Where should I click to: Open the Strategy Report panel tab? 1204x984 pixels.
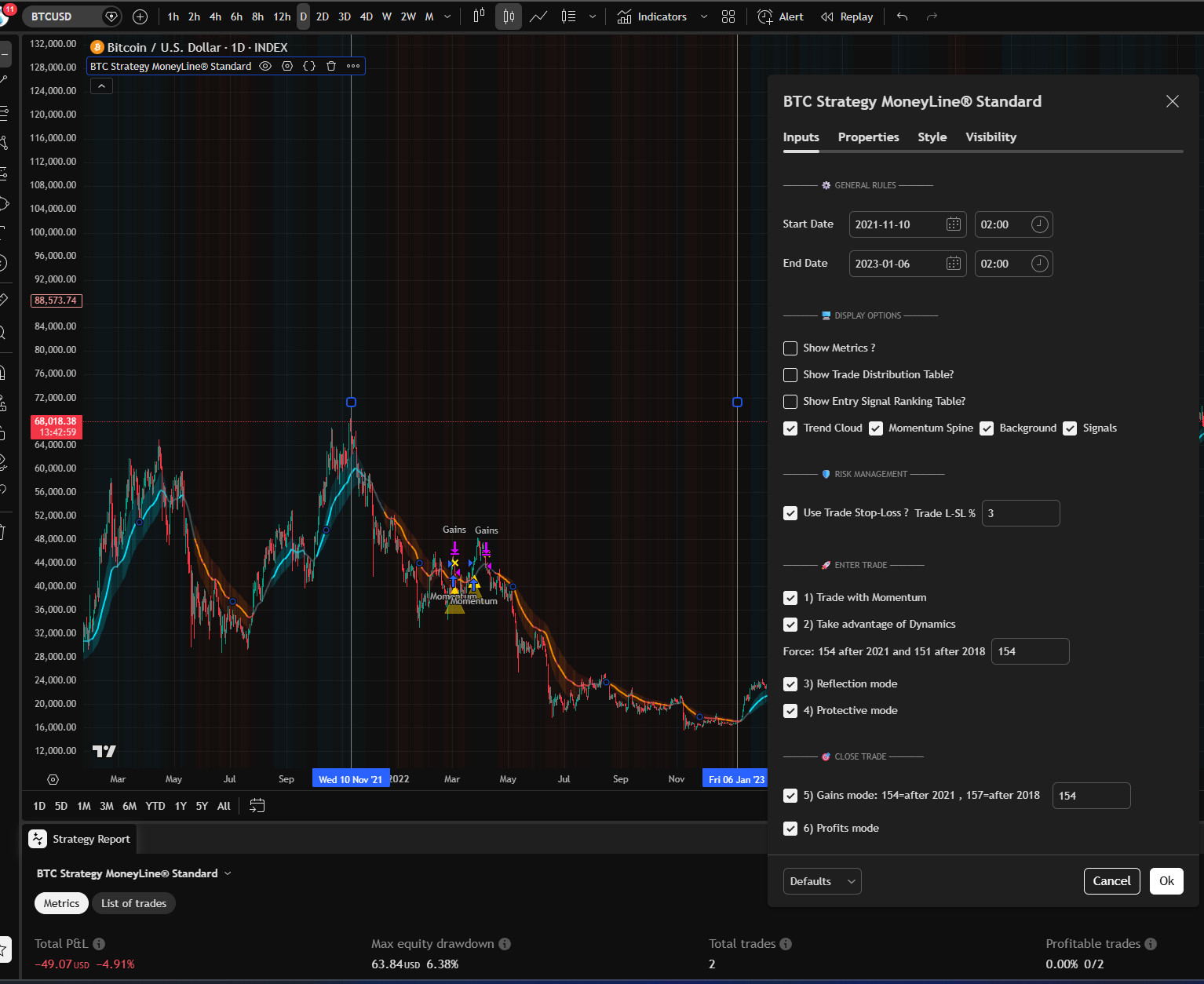tap(80, 839)
